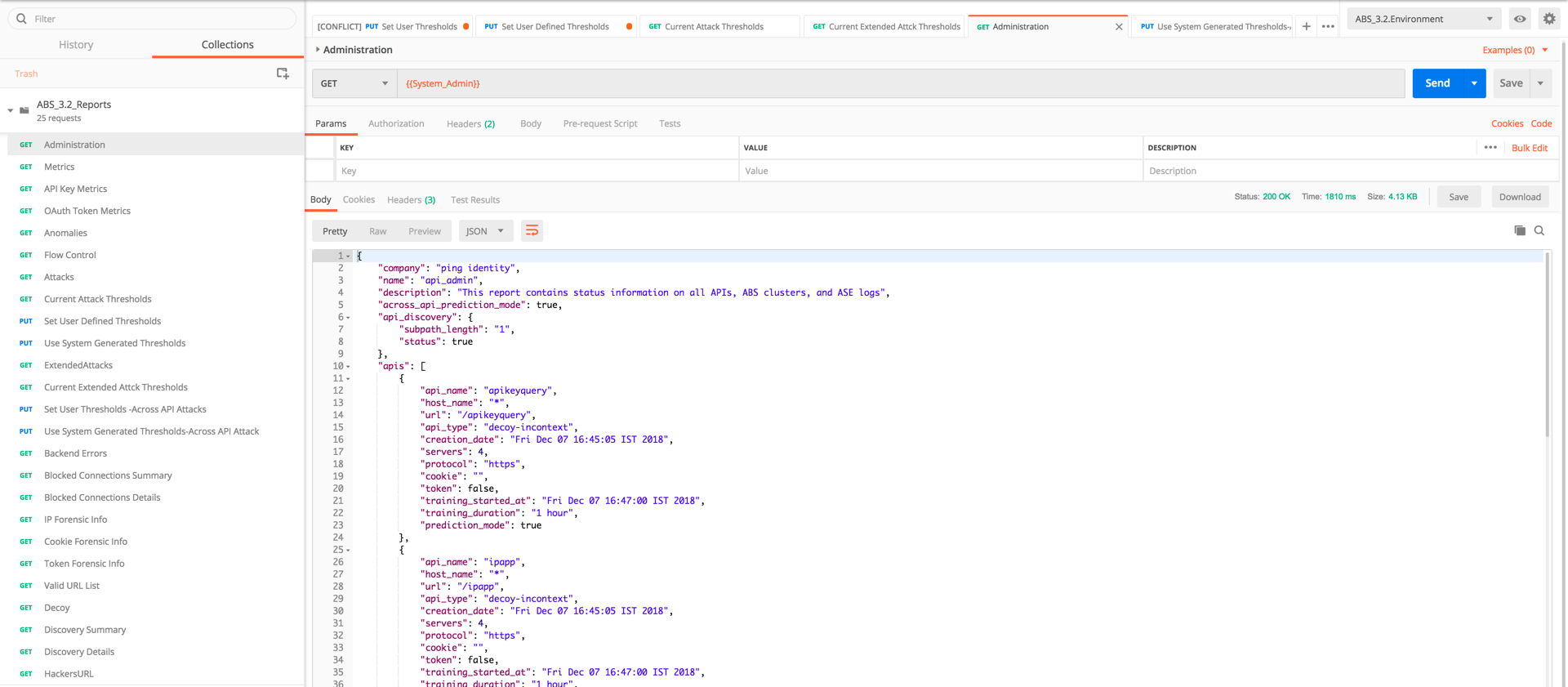Open the tab options three-dots menu

tap(1328, 26)
